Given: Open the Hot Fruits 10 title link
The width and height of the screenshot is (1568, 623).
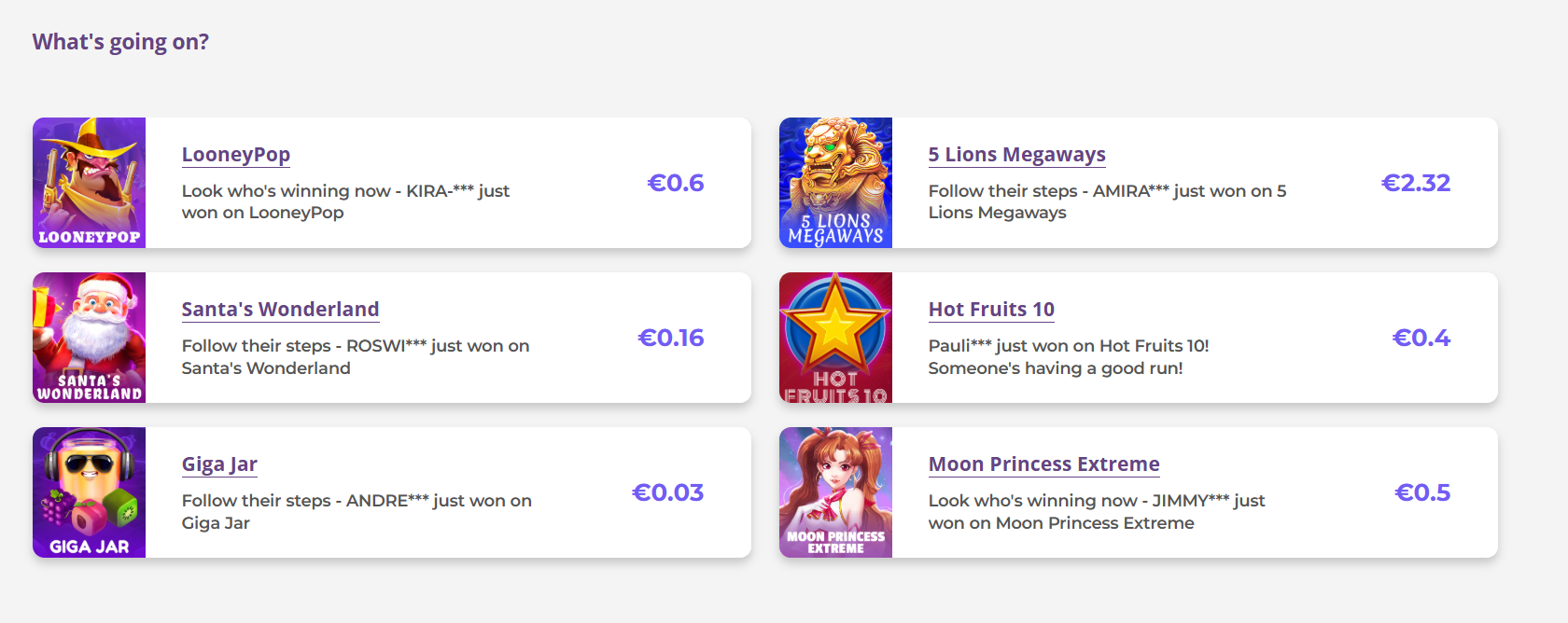Looking at the screenshot, I should (991, 310).
